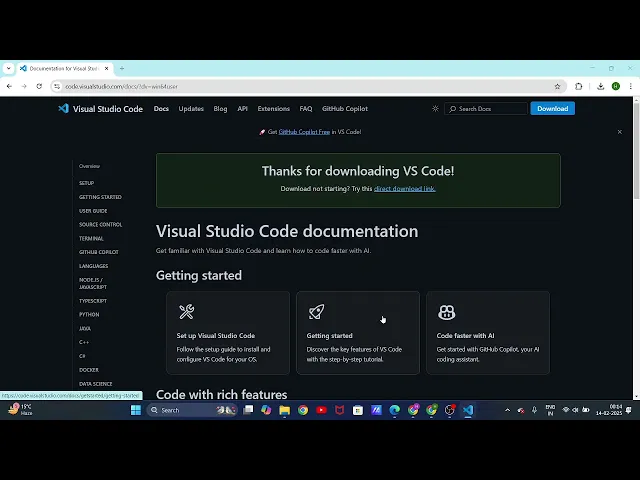The image size is (640, 480).
Task: Open the Windows Start button
Action: (136, 410)
